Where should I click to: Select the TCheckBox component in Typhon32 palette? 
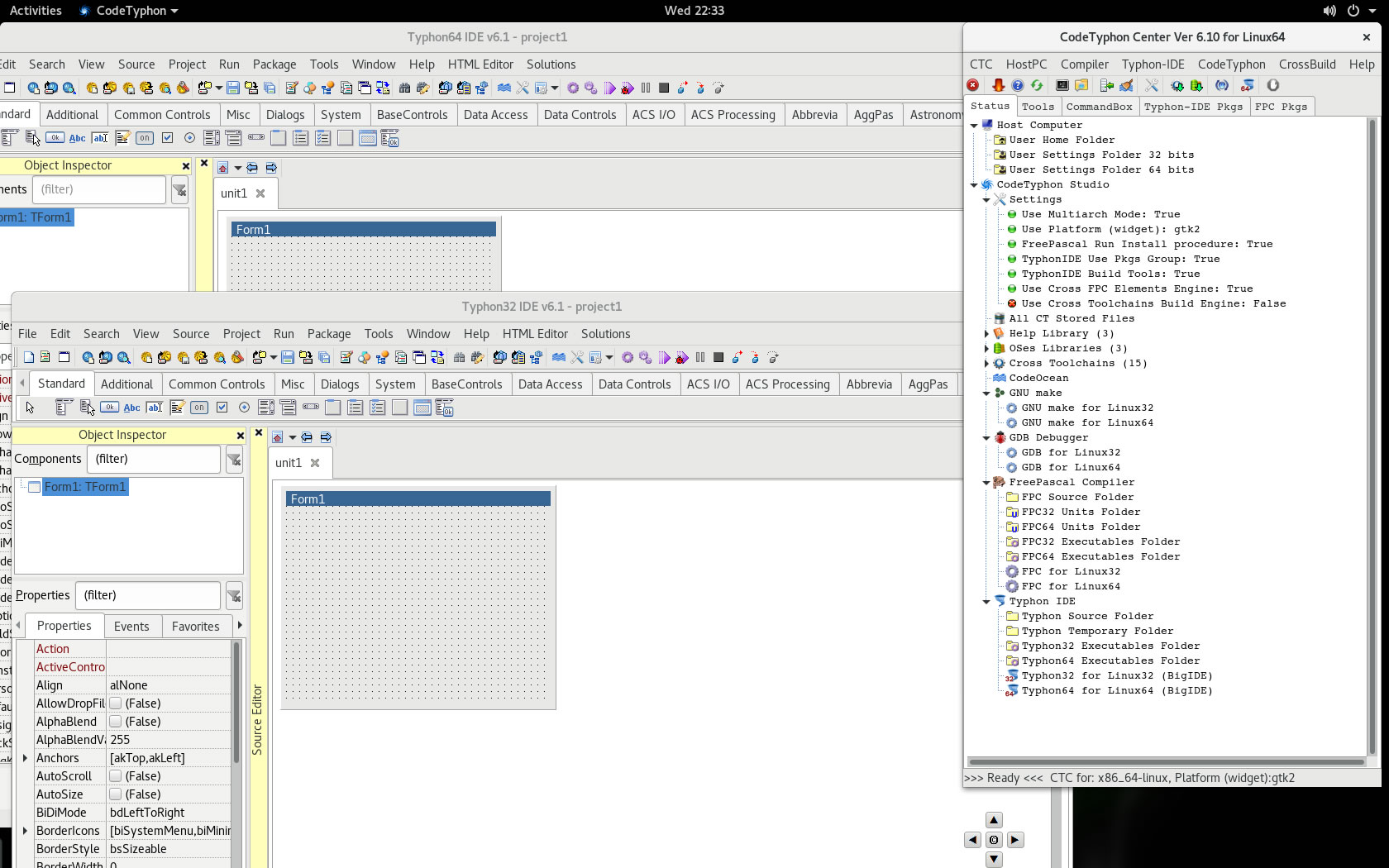click(222, 408)
